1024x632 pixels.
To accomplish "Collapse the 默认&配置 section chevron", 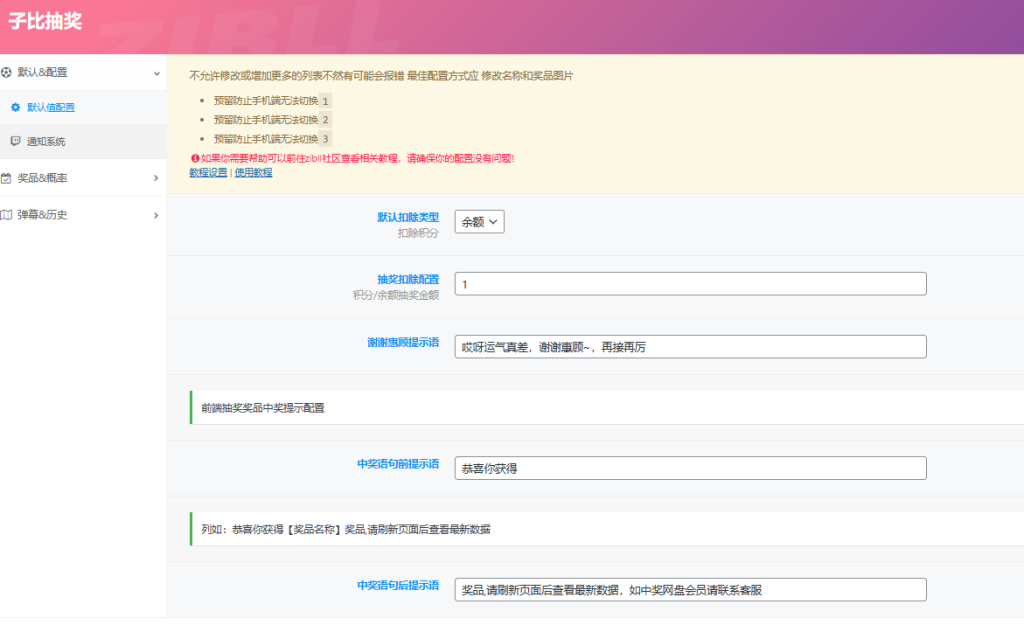I will click(x=156, y=73).
